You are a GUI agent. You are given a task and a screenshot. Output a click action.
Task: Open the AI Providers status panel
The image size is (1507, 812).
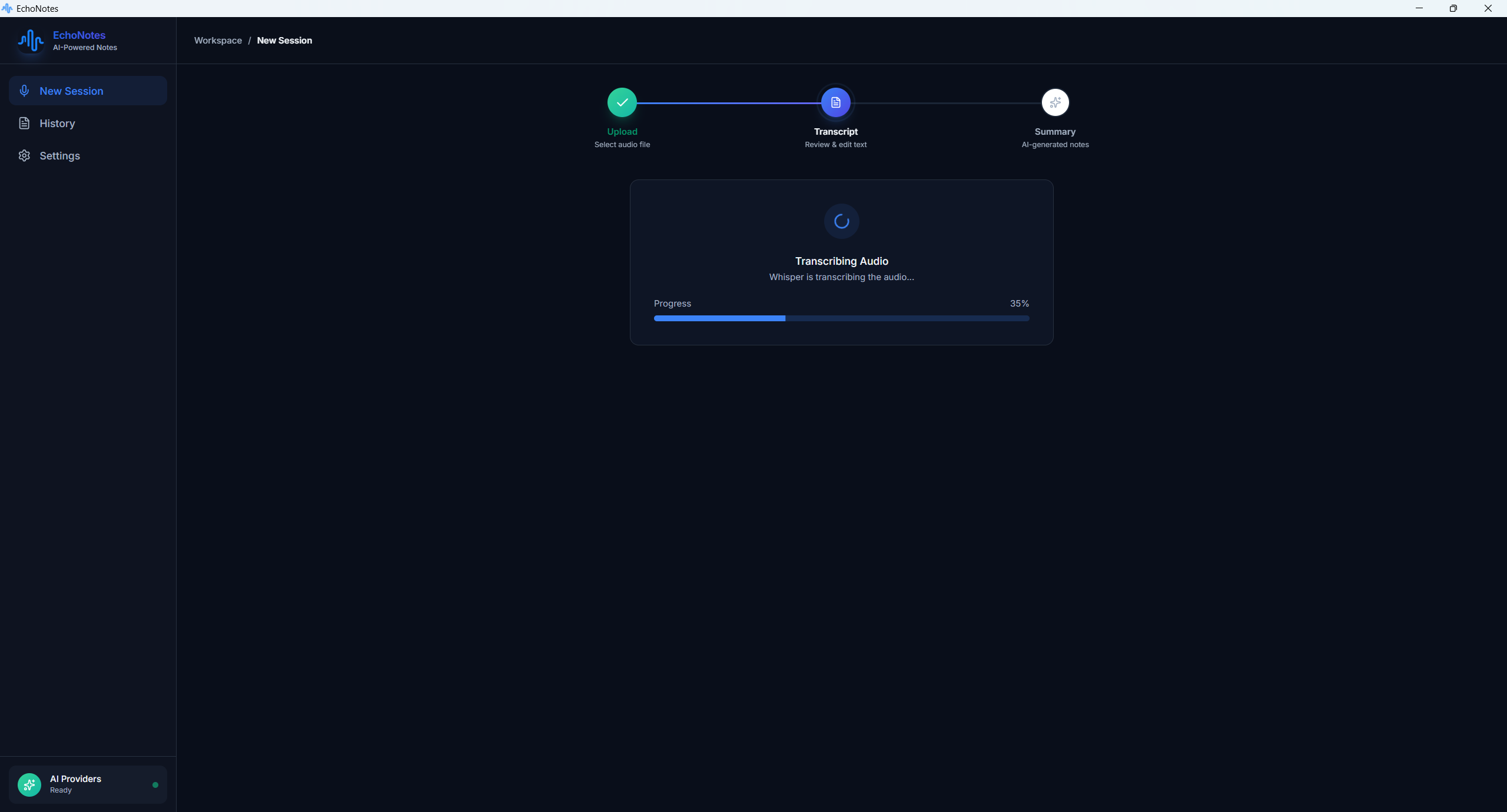[x=88, y=784]
